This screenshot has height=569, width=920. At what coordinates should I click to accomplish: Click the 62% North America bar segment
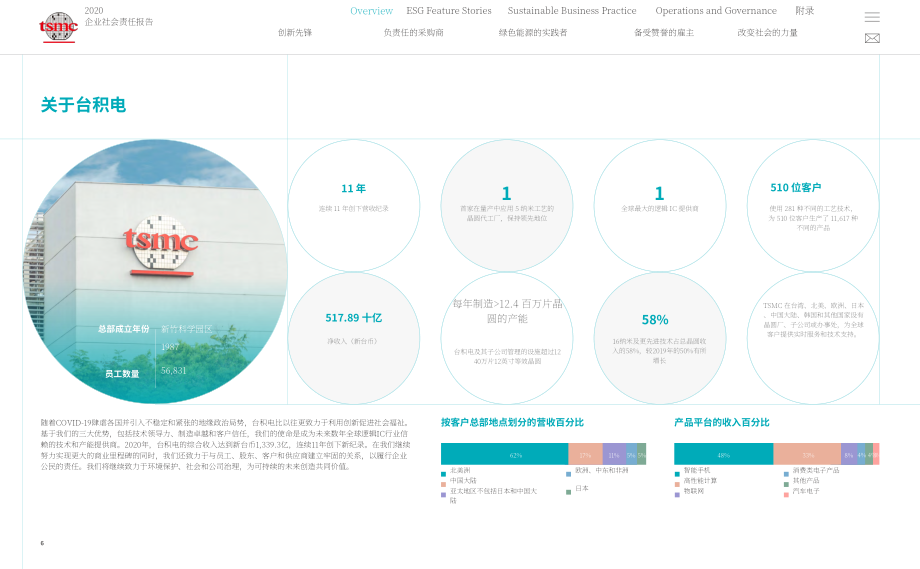click(505, 455)
